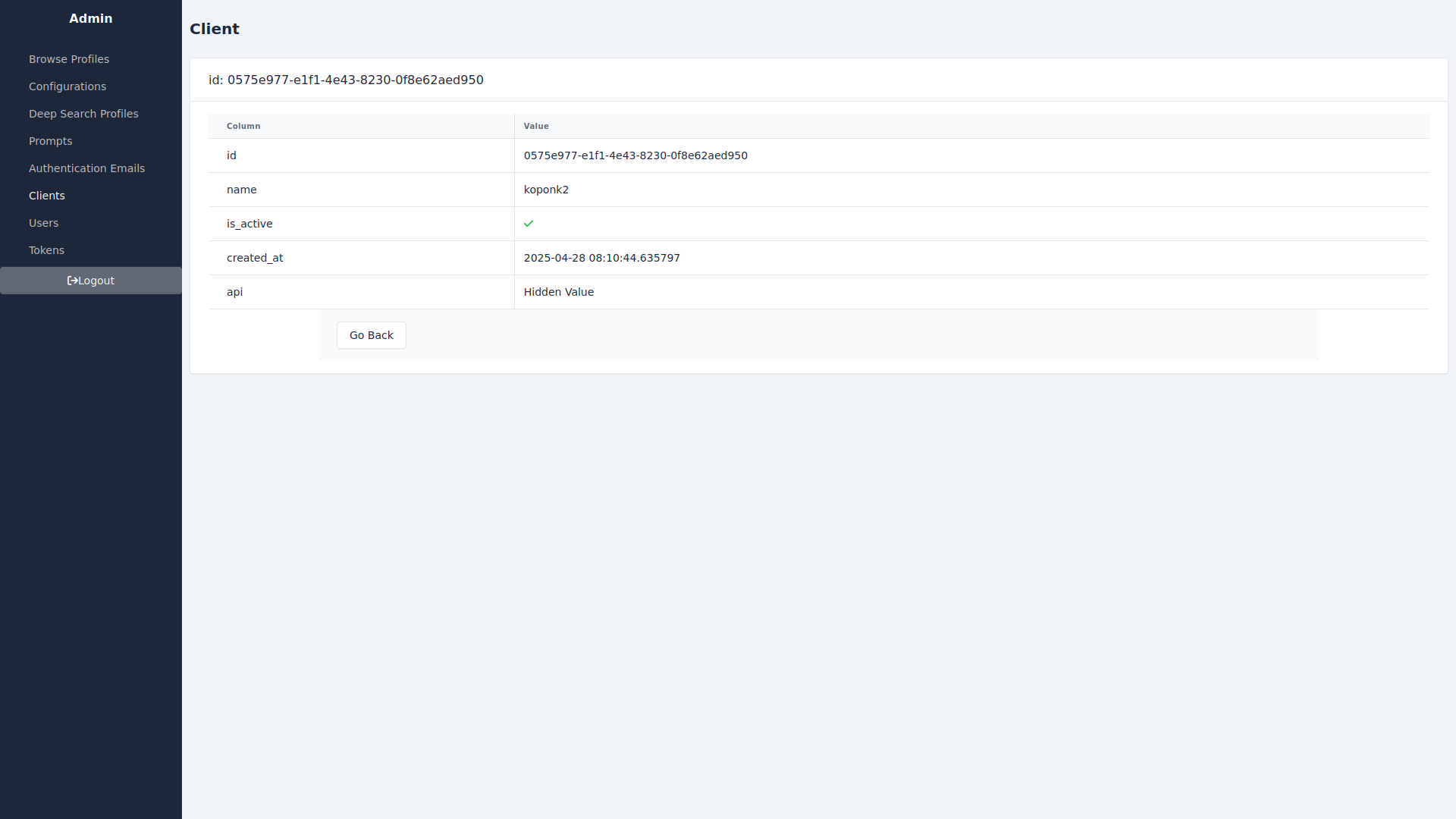Click the Column table header
This screenshot has height=819, width=1456.
tap(243, 126)
